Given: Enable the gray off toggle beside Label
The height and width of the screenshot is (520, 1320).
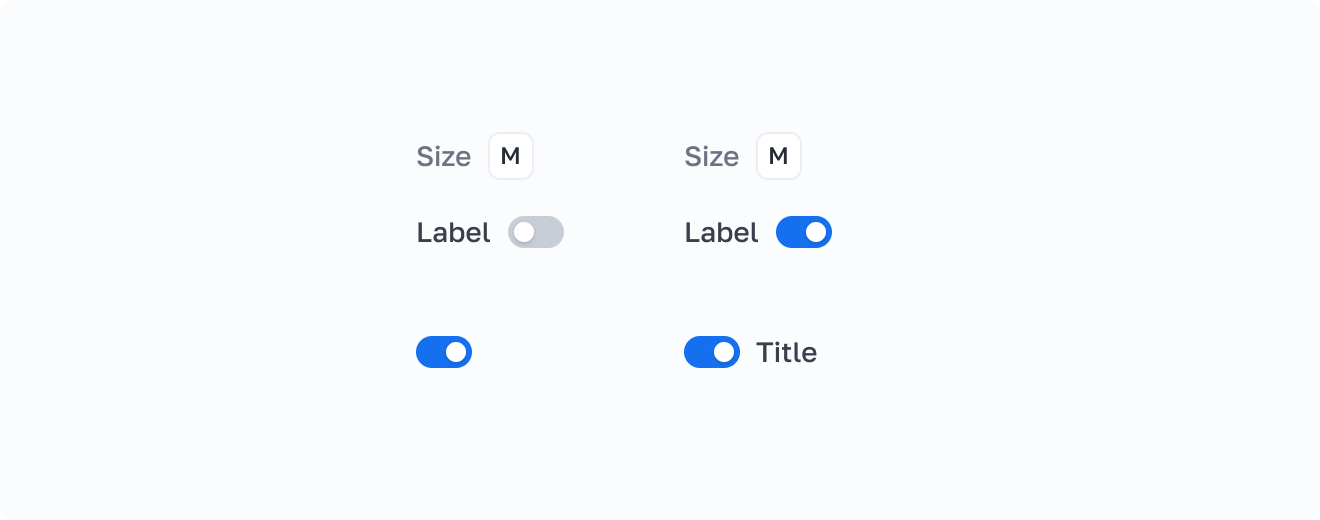Looking at the screenshot, I should point(536,232).
